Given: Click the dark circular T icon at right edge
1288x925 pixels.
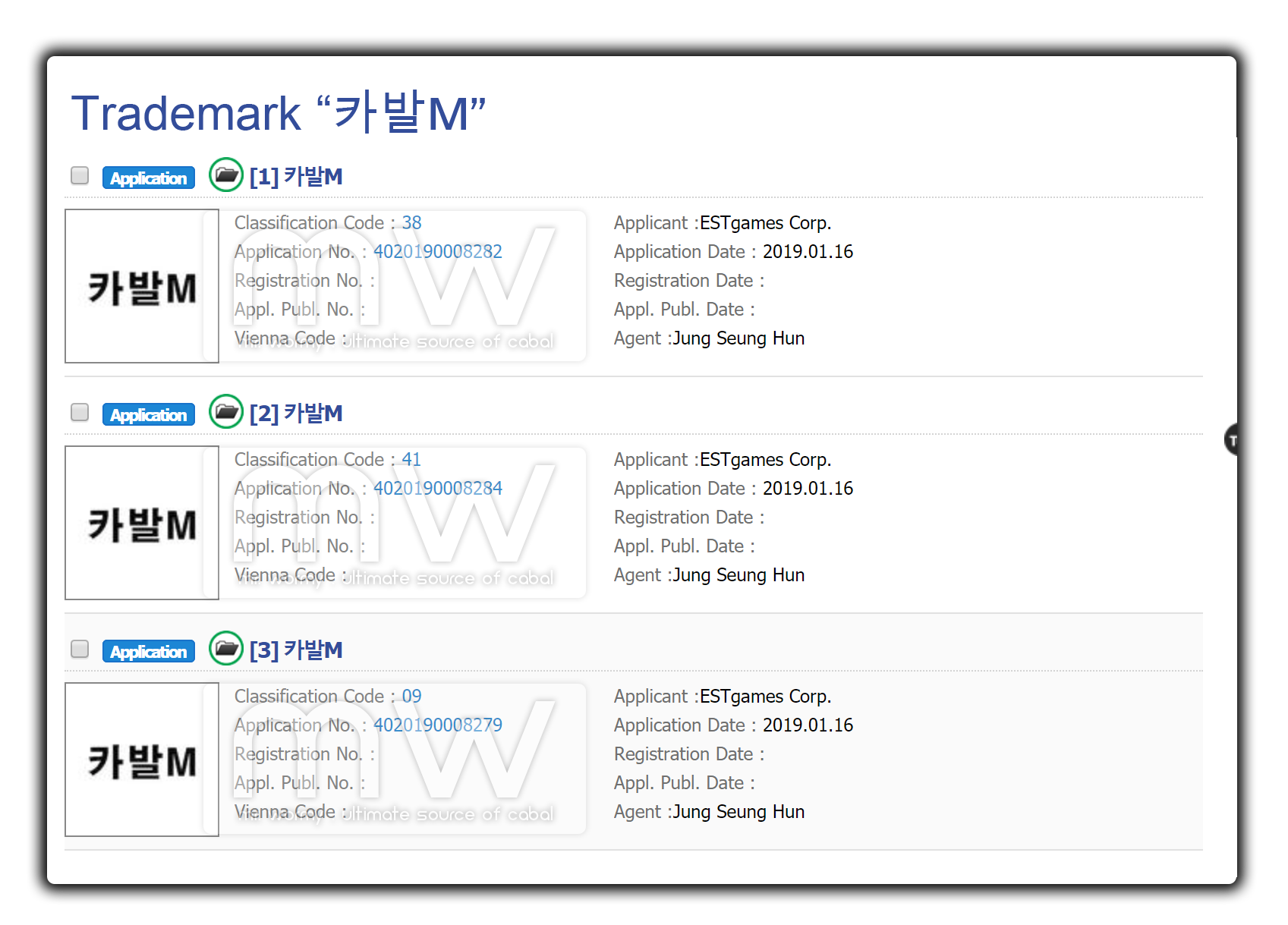Looking at the screenshot, I should [1232, 439].
